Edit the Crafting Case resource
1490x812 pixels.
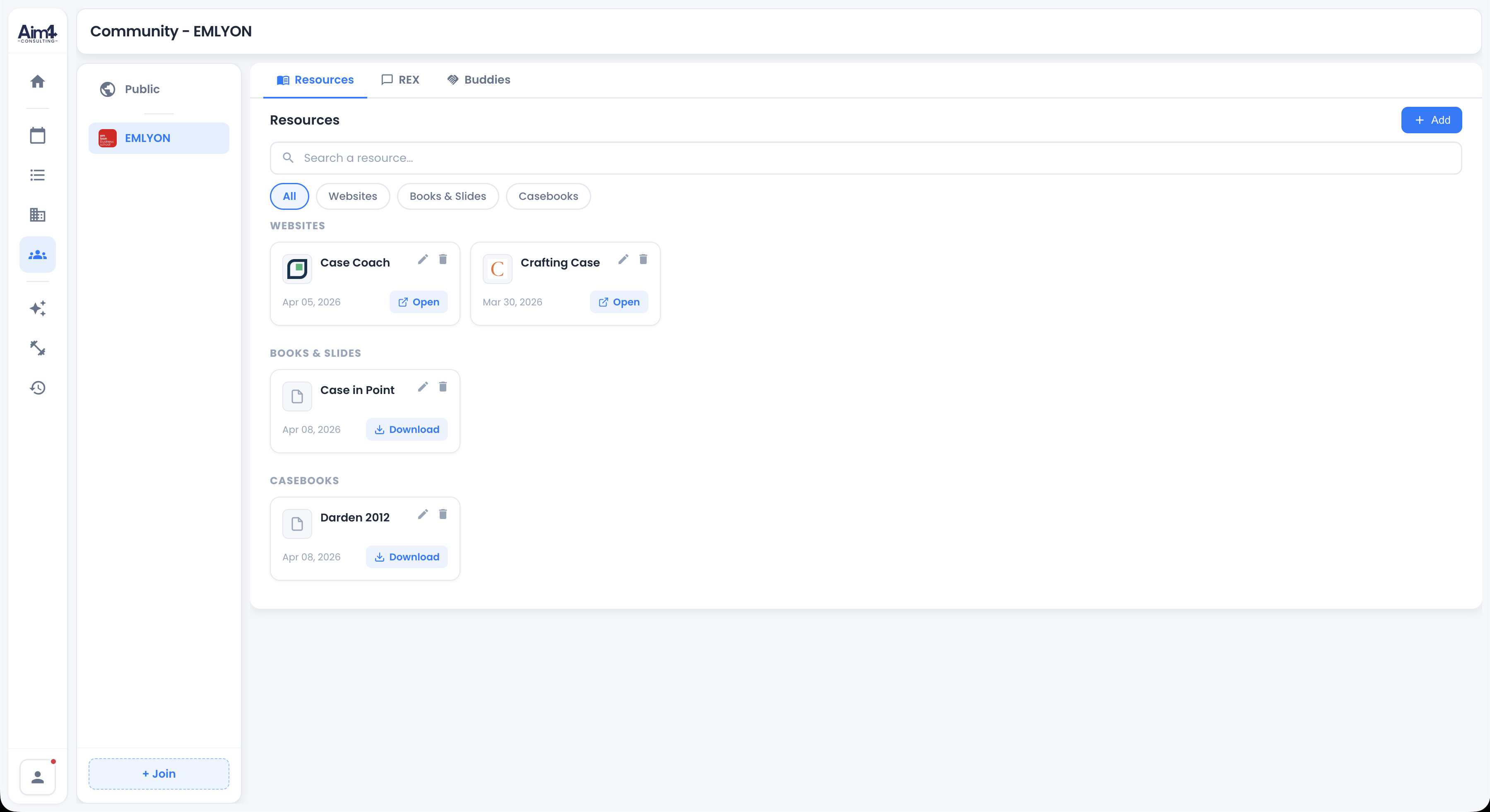pyautogui.click(x=623, y=259)
